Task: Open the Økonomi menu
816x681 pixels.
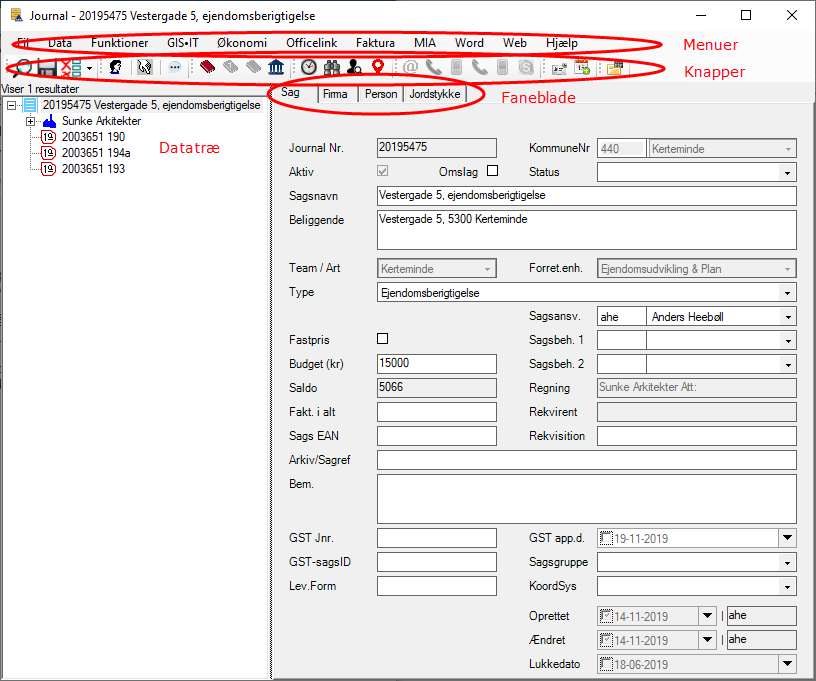Action: click(x=240, y=43)
